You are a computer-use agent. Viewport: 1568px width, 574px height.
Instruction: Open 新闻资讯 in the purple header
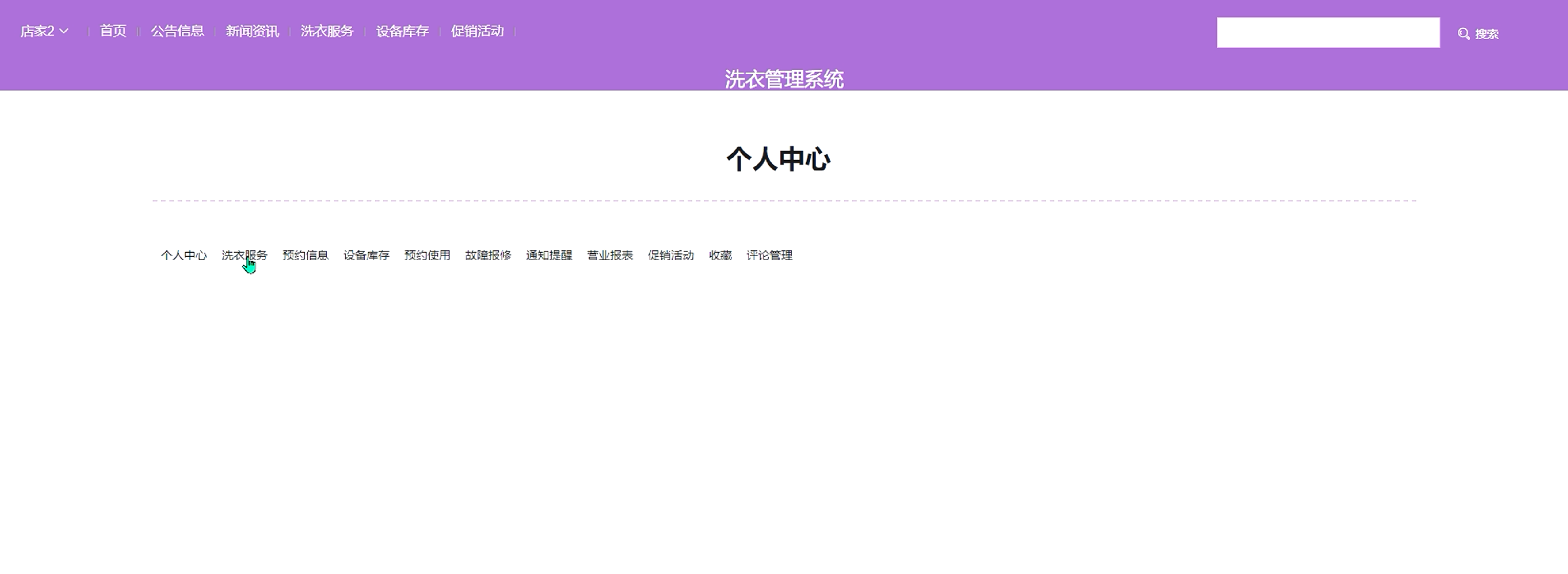coord(252,31)
